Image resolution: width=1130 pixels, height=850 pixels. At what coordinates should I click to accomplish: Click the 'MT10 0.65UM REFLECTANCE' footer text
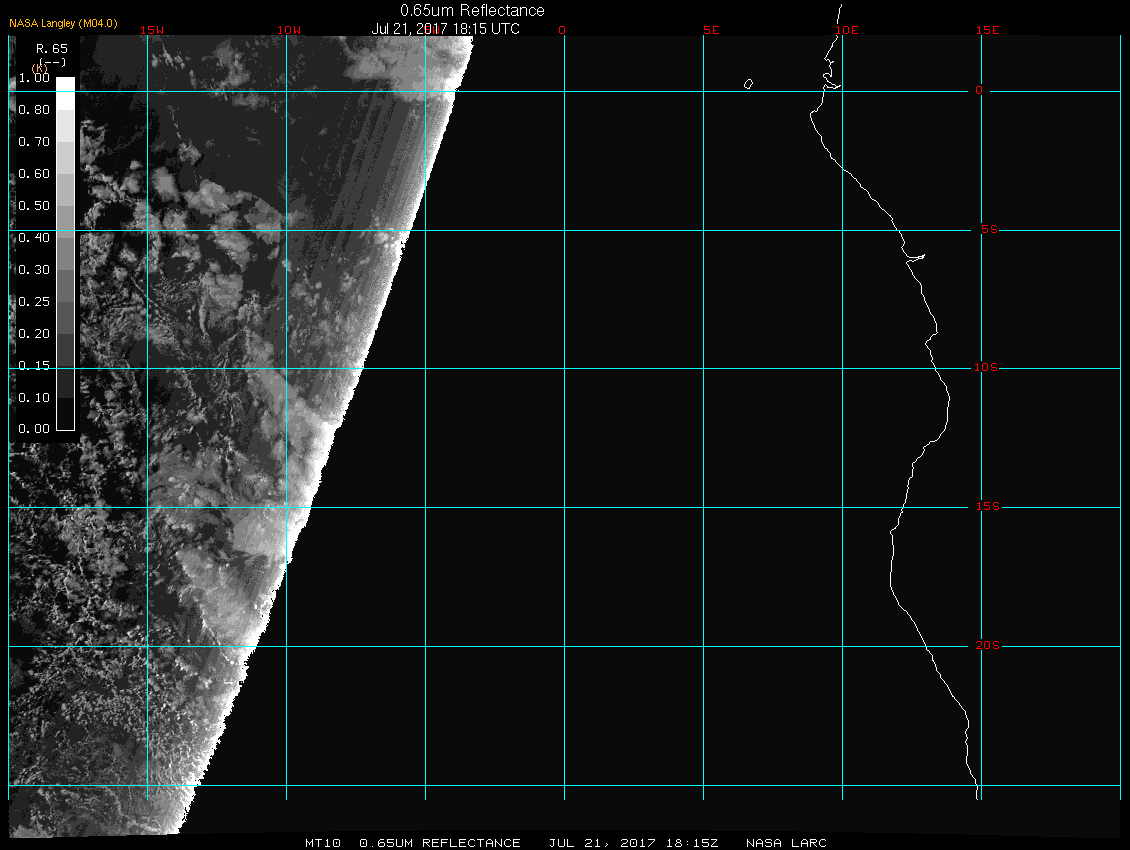click(x=412, y=843)
